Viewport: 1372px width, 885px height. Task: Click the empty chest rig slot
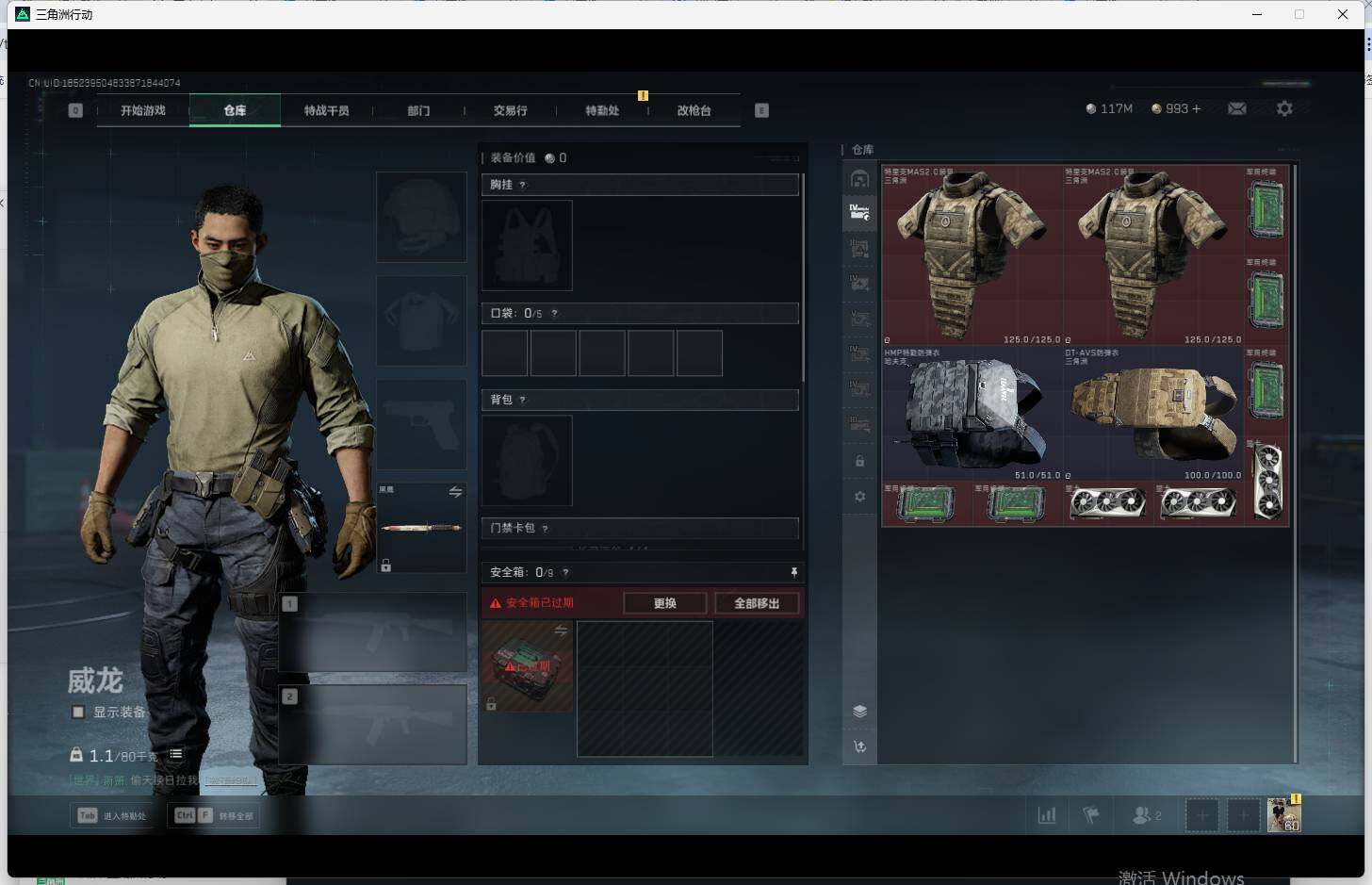527,245
